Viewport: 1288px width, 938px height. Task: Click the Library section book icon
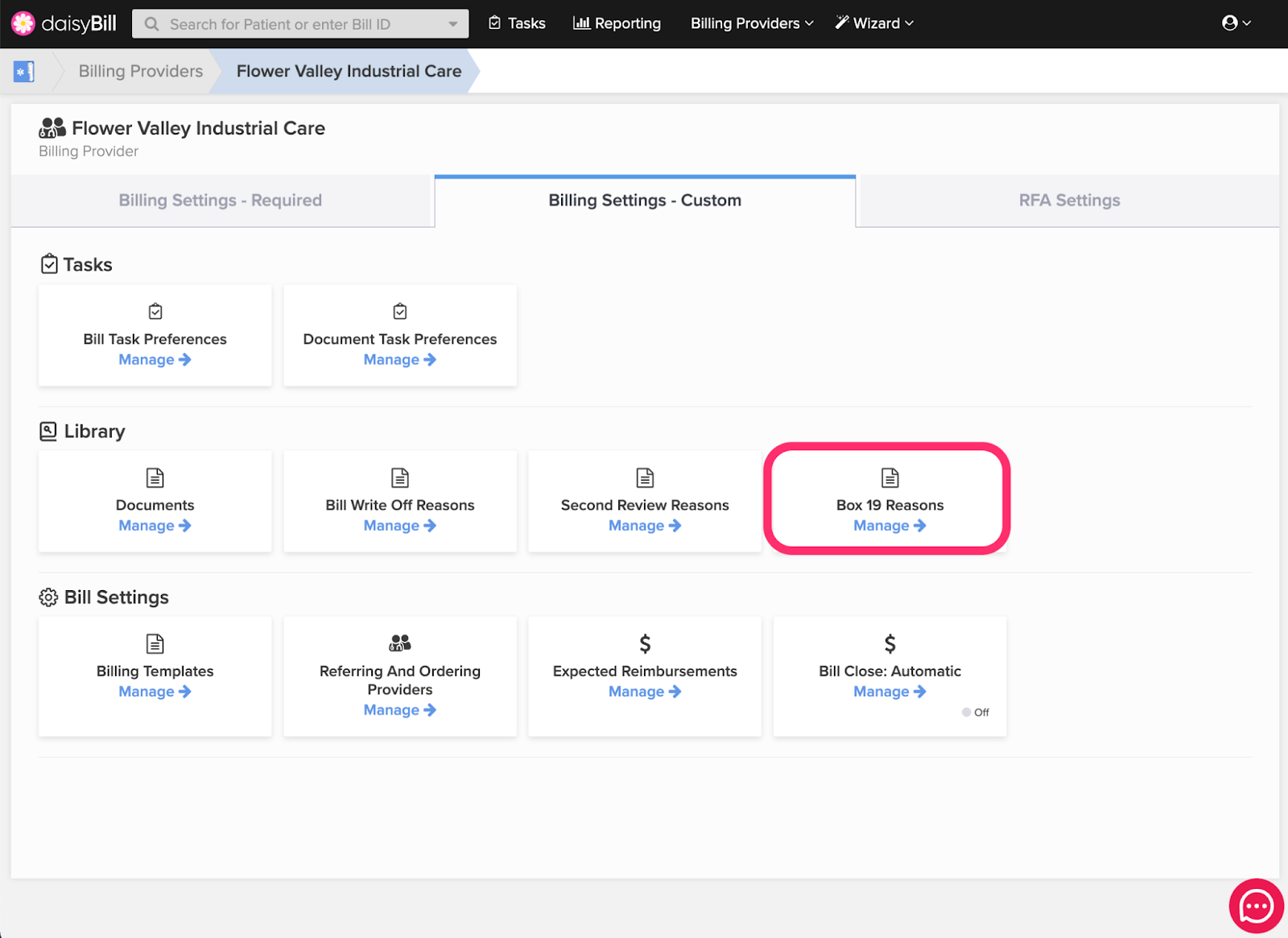pos(48,432)
